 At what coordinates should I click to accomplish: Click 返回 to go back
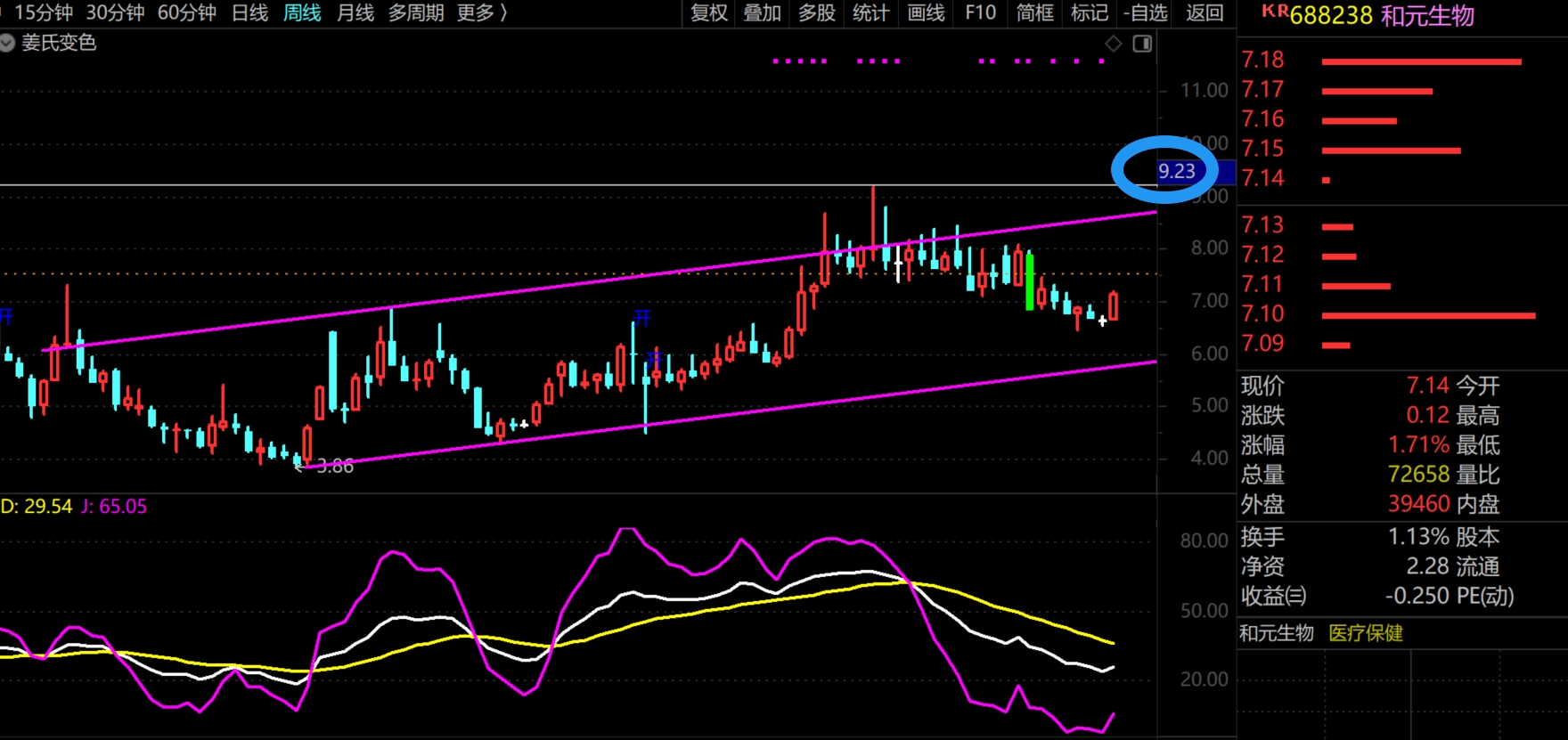1205,12
